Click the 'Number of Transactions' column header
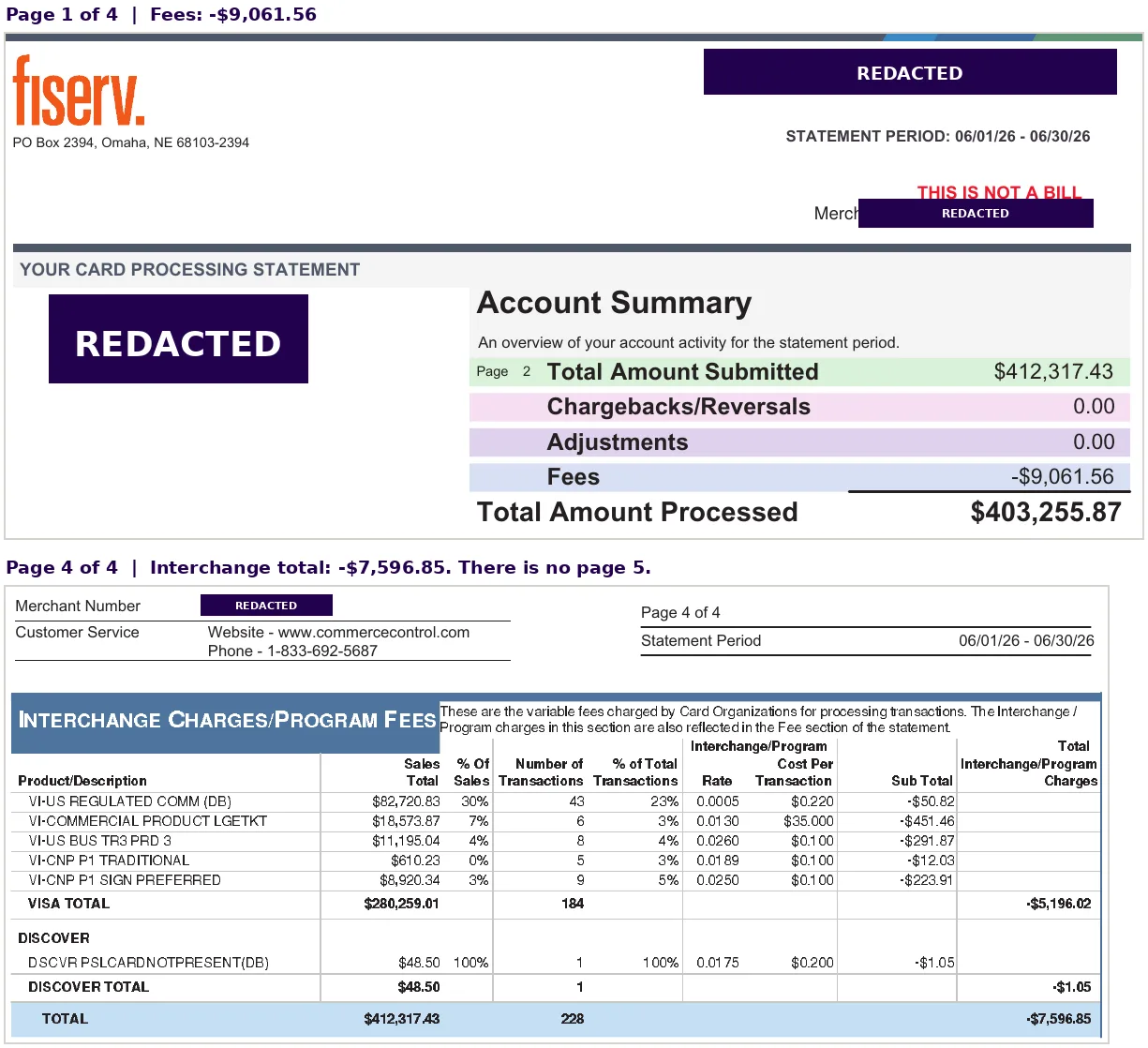The width and height of the screenshot is (1148, 1048). point(541,772)
